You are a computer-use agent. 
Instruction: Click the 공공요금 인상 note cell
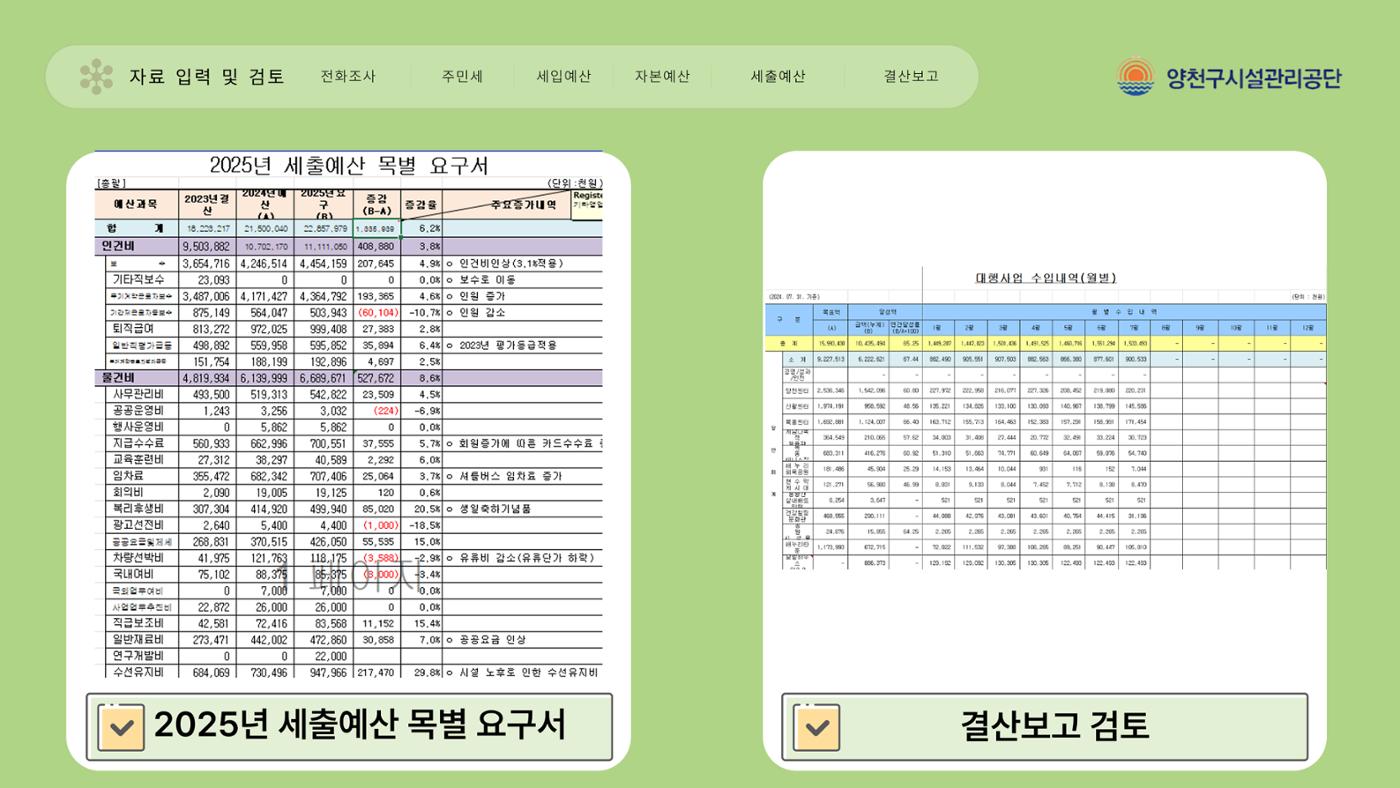pos(494,639)
